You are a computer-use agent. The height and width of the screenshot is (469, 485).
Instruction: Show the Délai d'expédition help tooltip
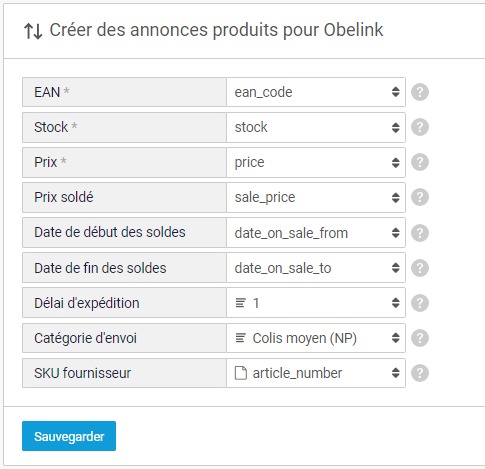pos(420,303)
